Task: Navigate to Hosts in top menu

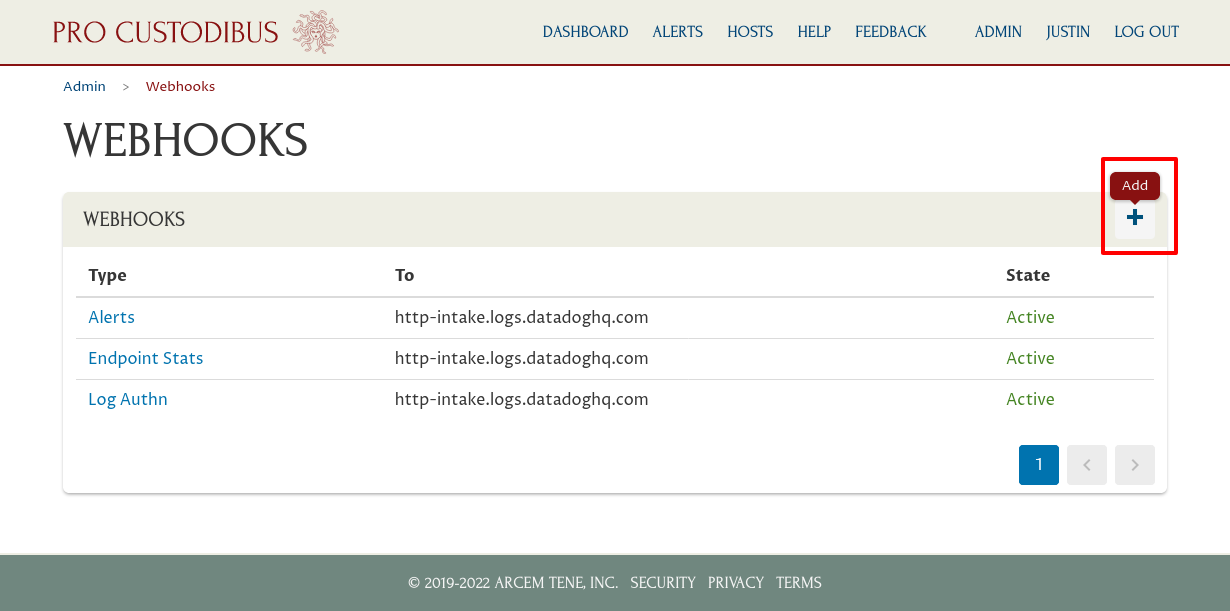Action: [x=750, y=32]
